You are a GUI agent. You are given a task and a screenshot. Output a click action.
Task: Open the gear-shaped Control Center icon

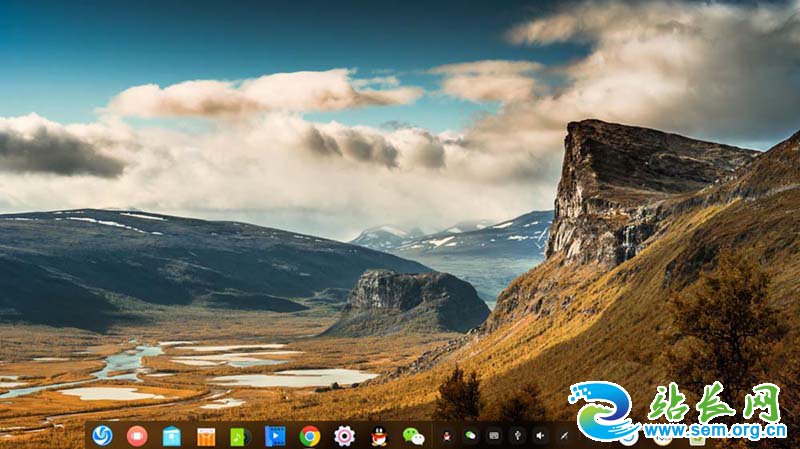click(344, 435)
